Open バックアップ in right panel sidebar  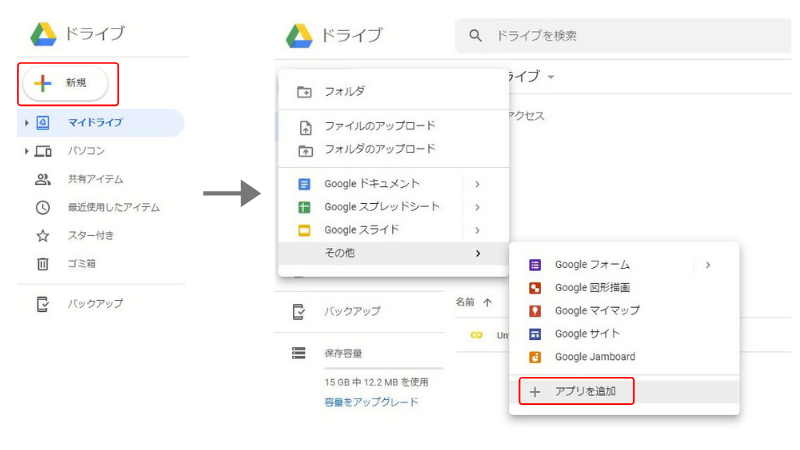(352, 311)
